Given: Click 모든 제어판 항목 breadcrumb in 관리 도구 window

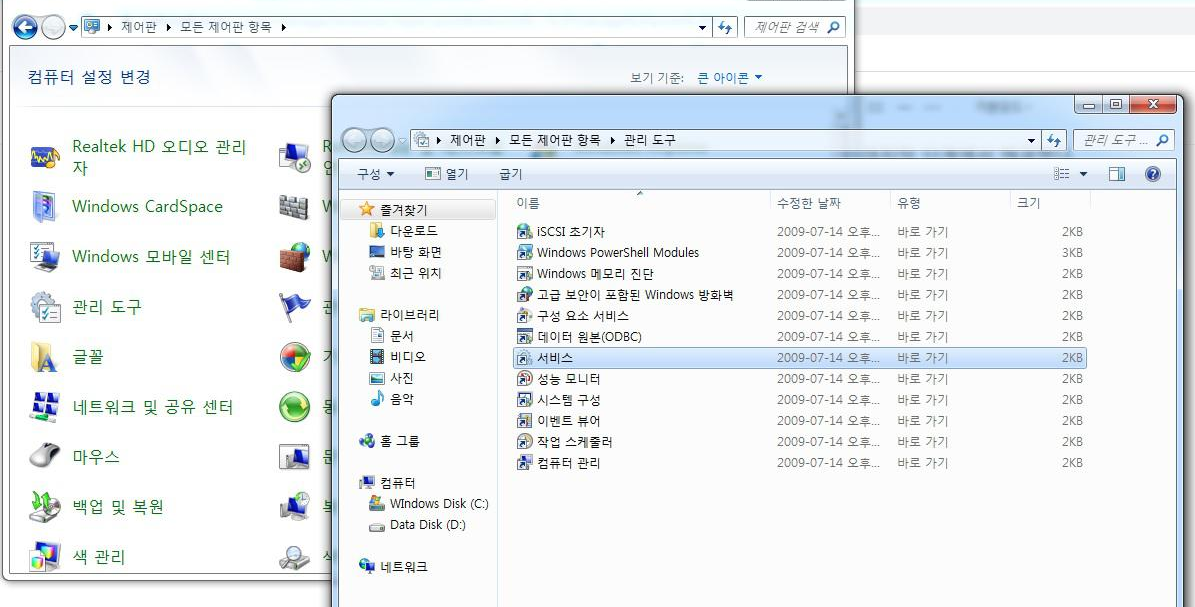Looking at the screenshot, I should (x=555, y=140).
